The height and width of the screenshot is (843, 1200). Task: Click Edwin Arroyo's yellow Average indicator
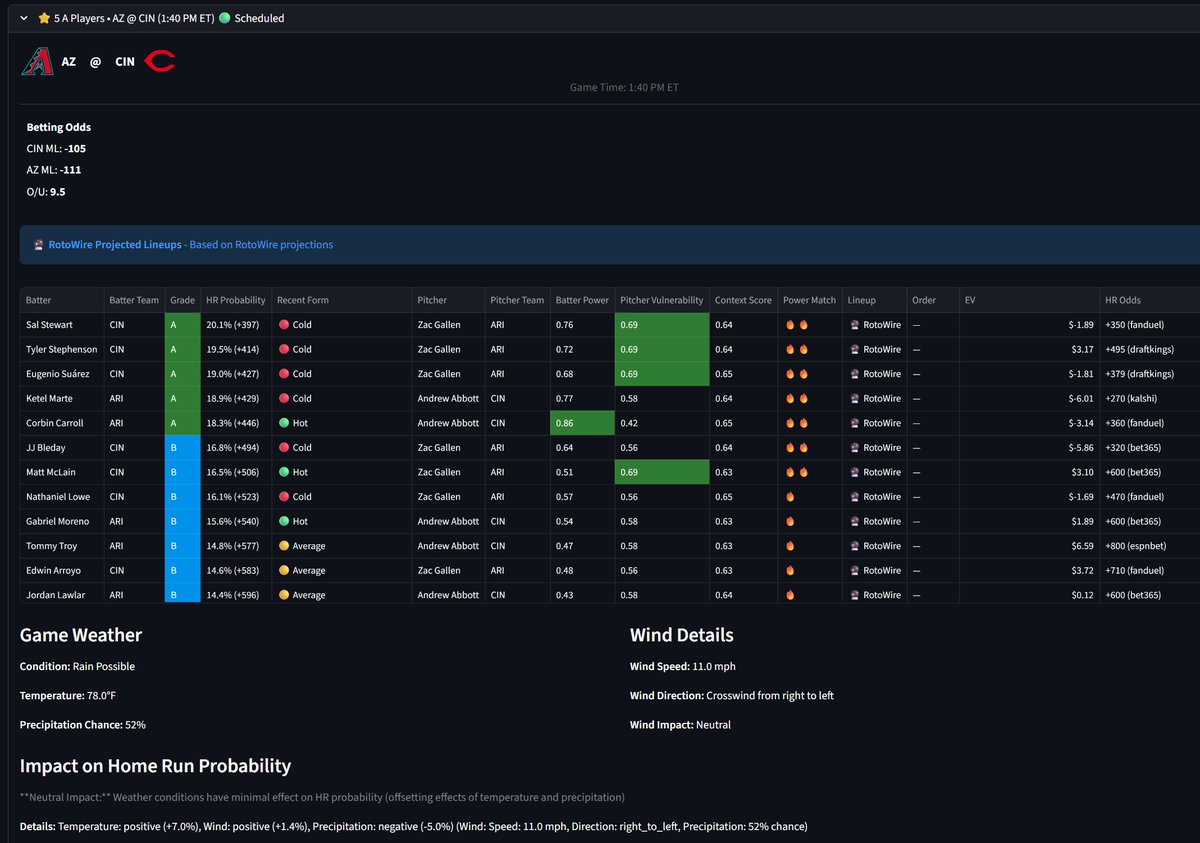[x=284, y=570]
